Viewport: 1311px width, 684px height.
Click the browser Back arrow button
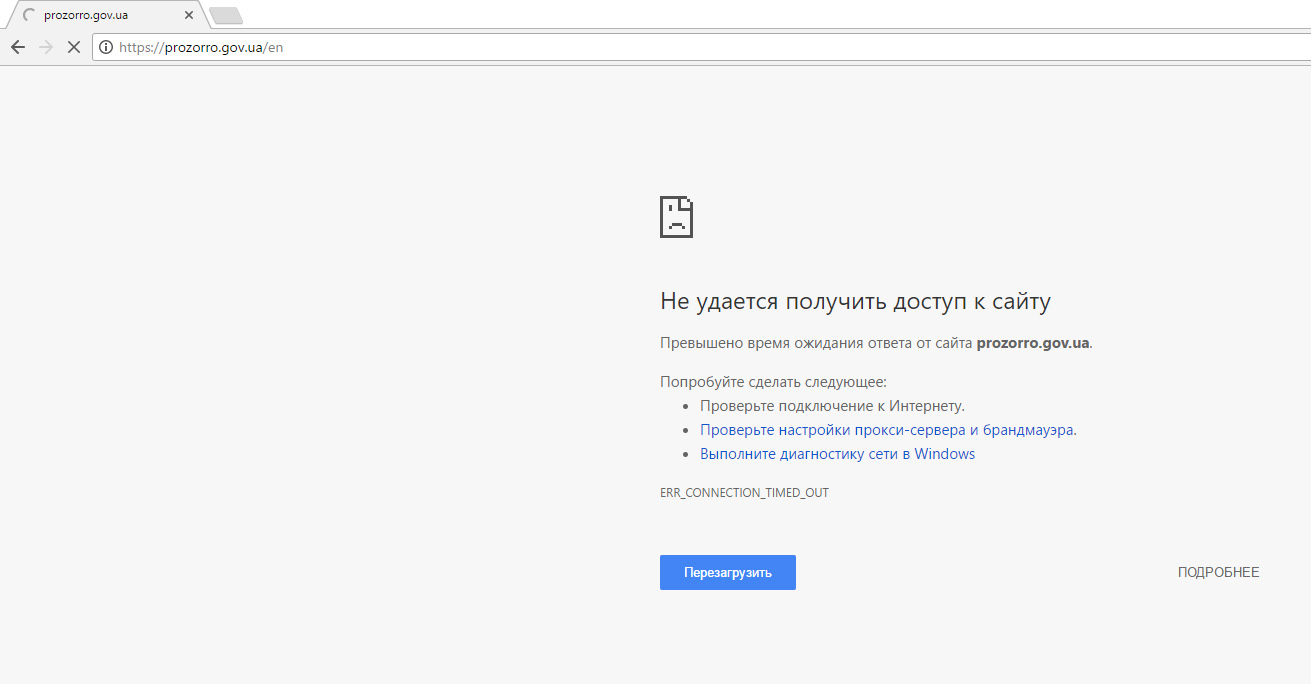click(x=17, y=47)
